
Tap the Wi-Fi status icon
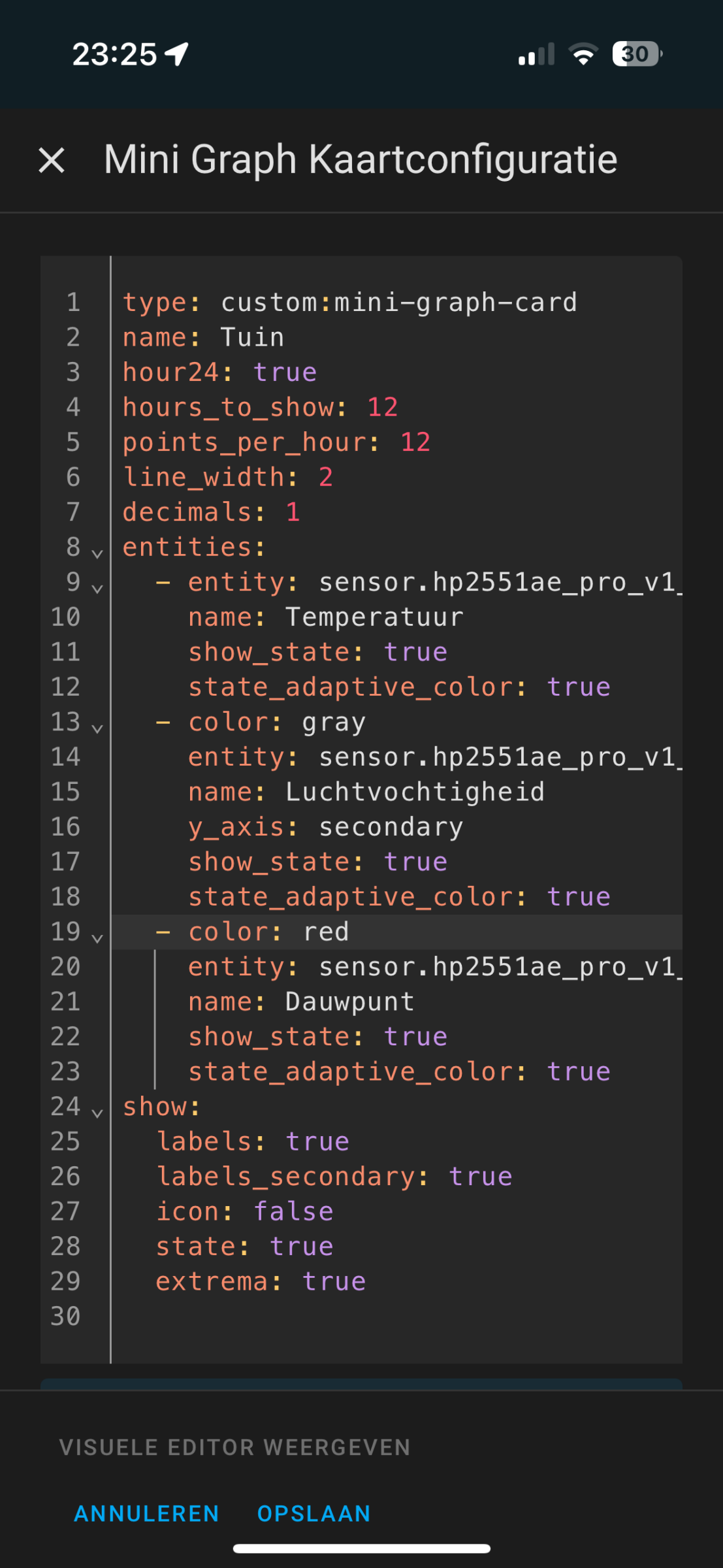tap(583, 54)
